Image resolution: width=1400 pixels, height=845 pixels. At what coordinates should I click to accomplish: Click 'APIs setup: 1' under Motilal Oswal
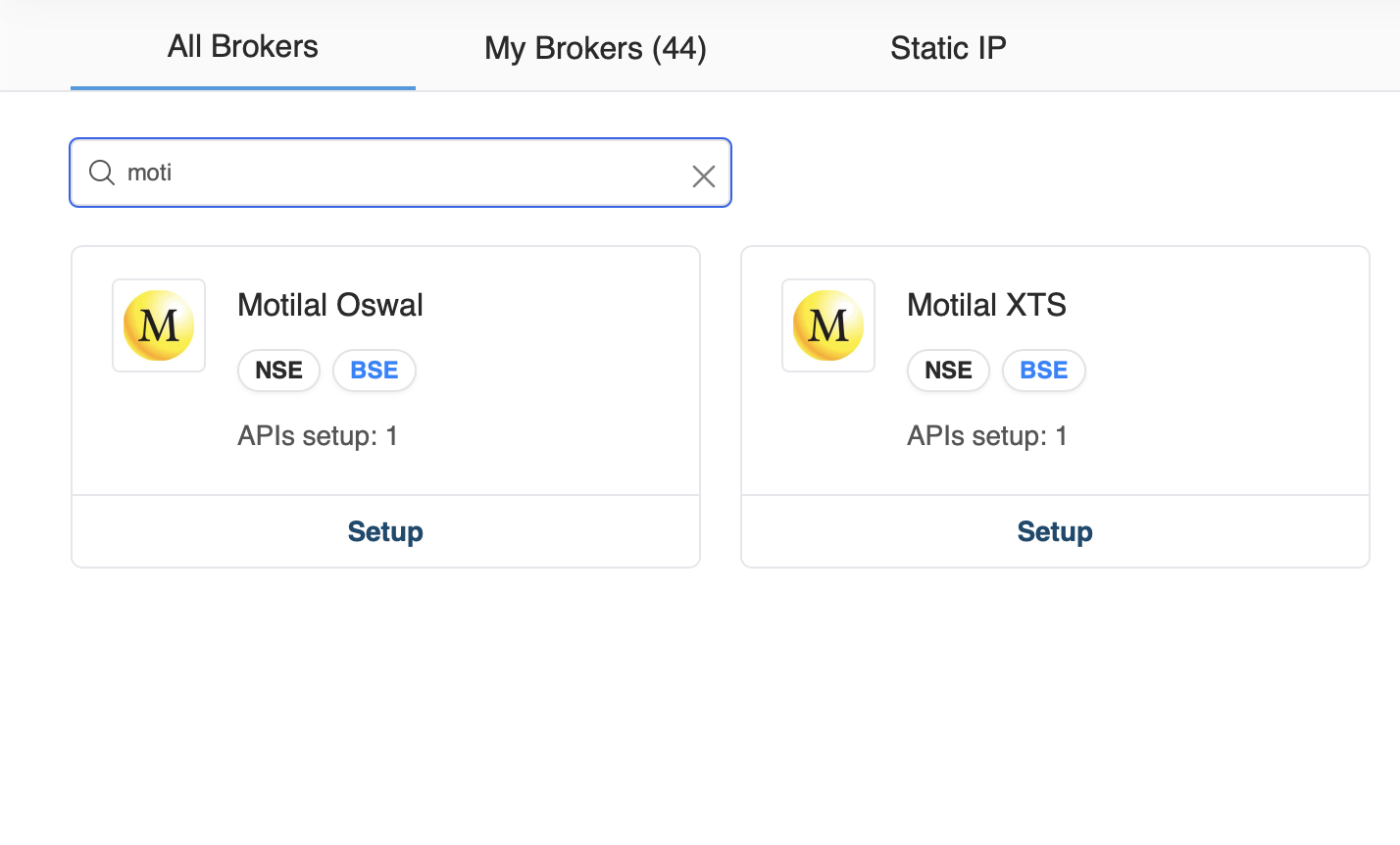(x=318, y=436)
